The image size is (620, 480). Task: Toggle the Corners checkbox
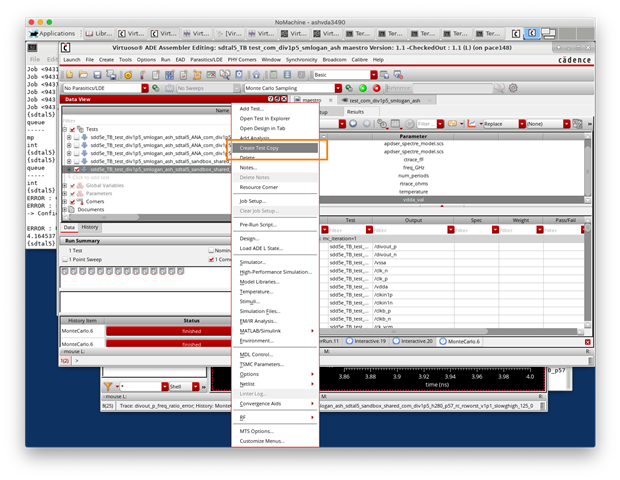point(72,202)
